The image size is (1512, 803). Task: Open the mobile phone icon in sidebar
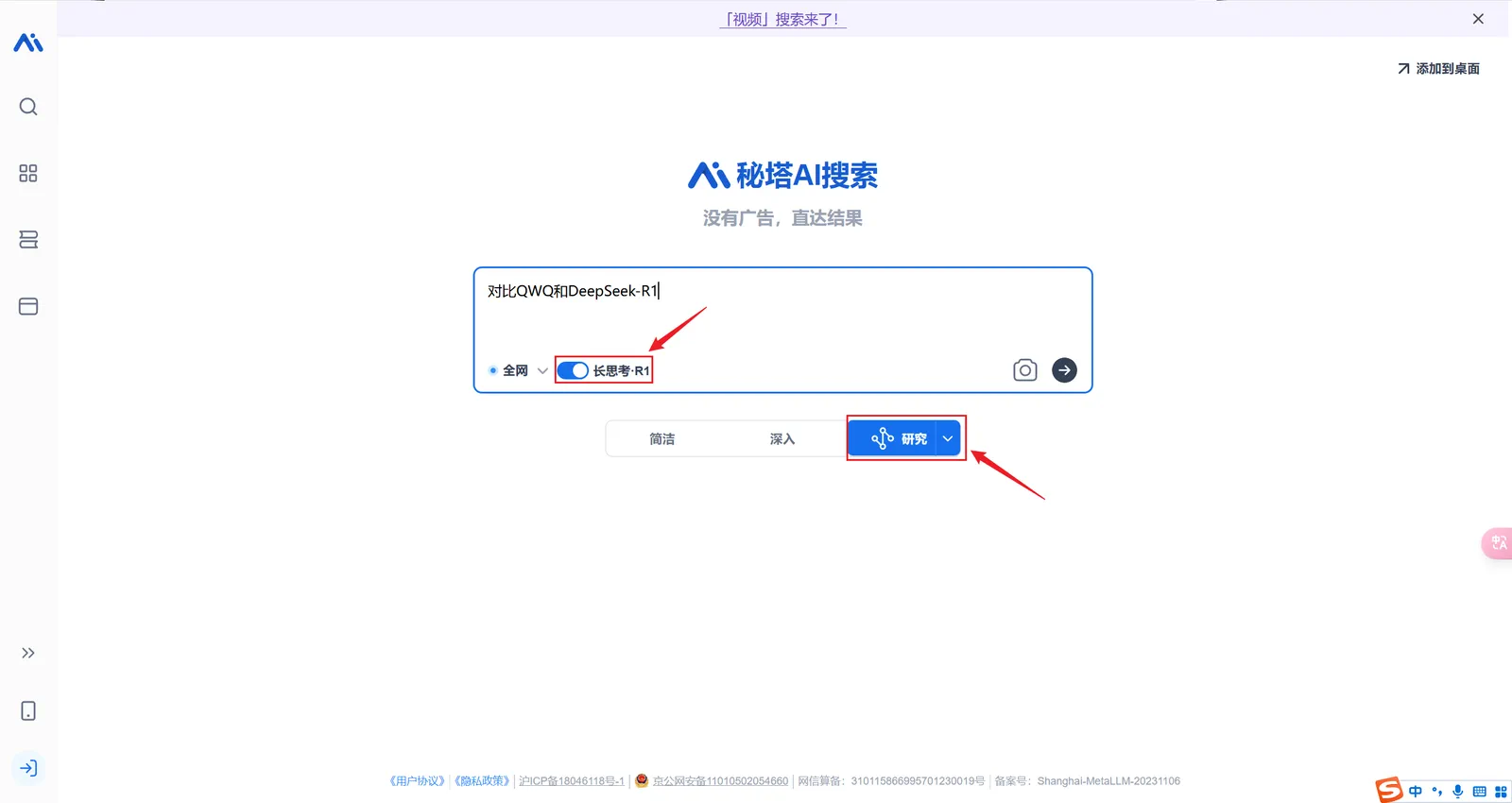28,710
